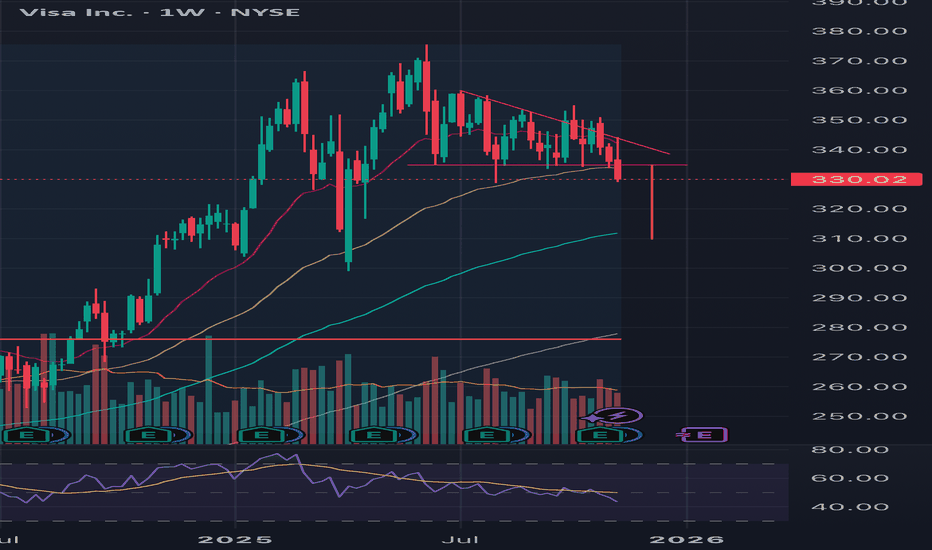Click the 80.00 RSI axis label

850,450
